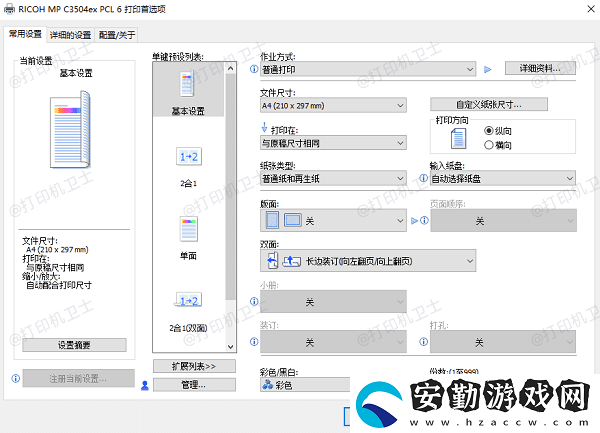Click the printer icon in title bar
The height and width of the screenshot is (433, 600).
coord(10,8)
